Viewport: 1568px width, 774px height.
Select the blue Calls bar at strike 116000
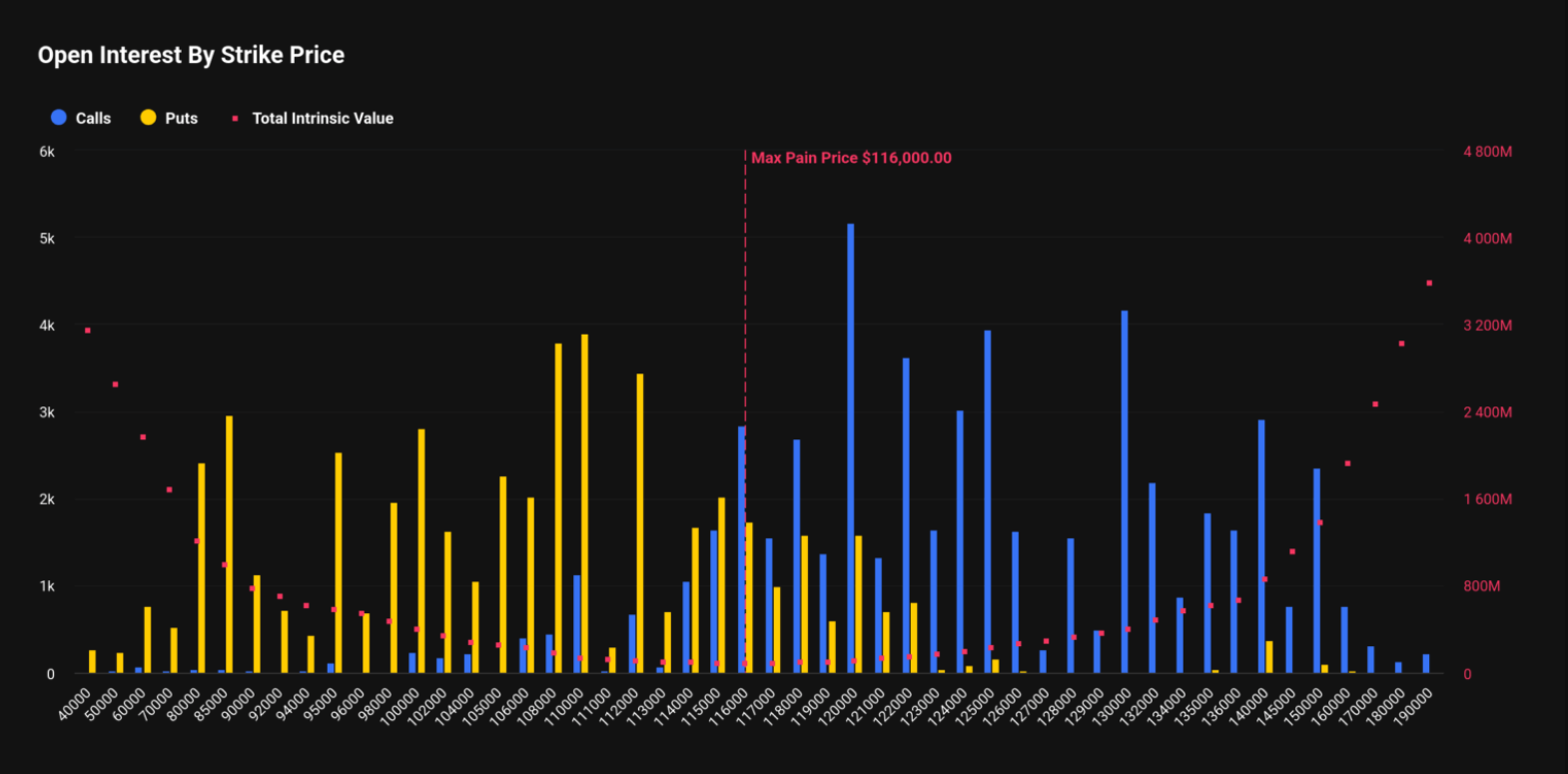point(742,550)
